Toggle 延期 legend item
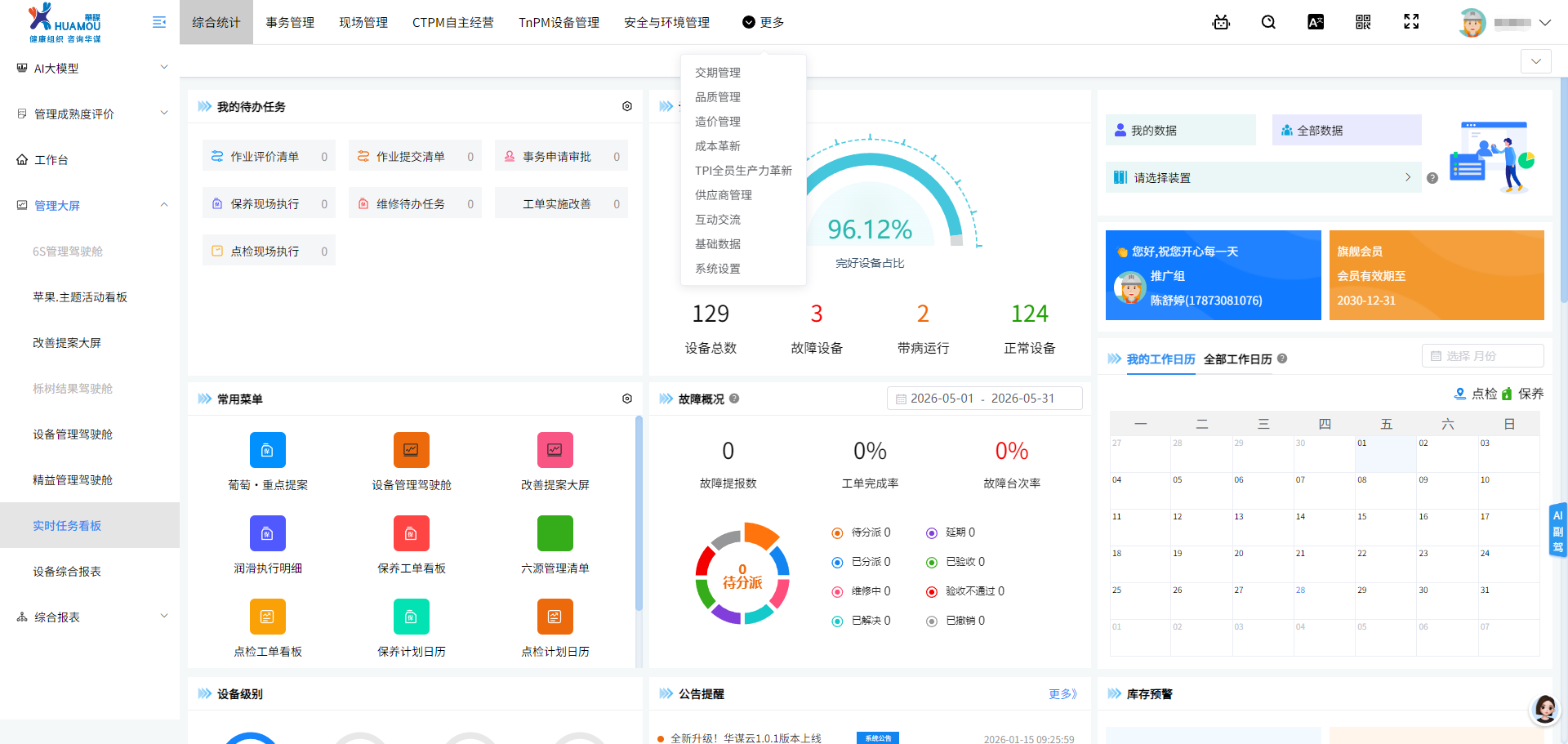1568x744 pixels. (951, 532)
